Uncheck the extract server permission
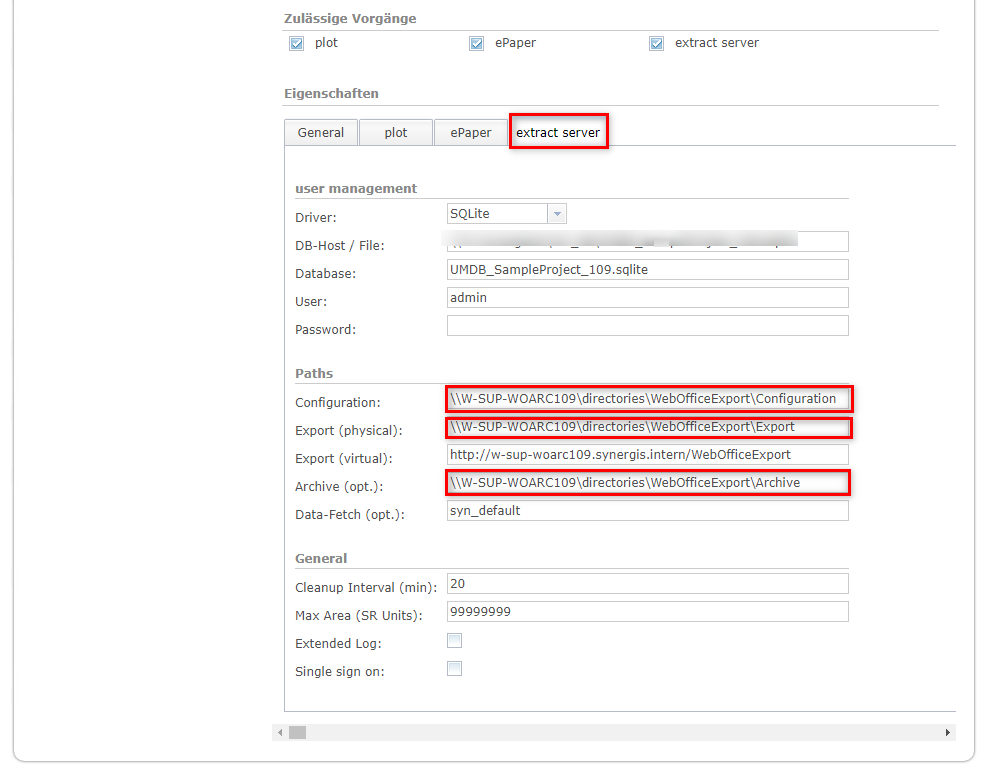This screenshot has height=768, width=986. click(656, 43)
